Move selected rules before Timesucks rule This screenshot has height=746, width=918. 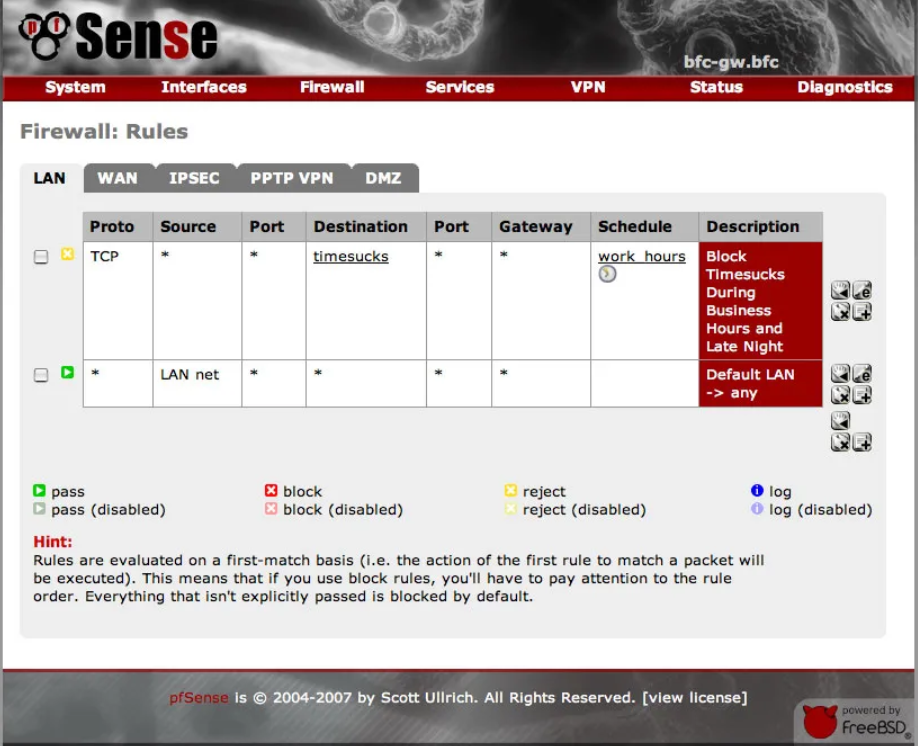pos(841,290)
